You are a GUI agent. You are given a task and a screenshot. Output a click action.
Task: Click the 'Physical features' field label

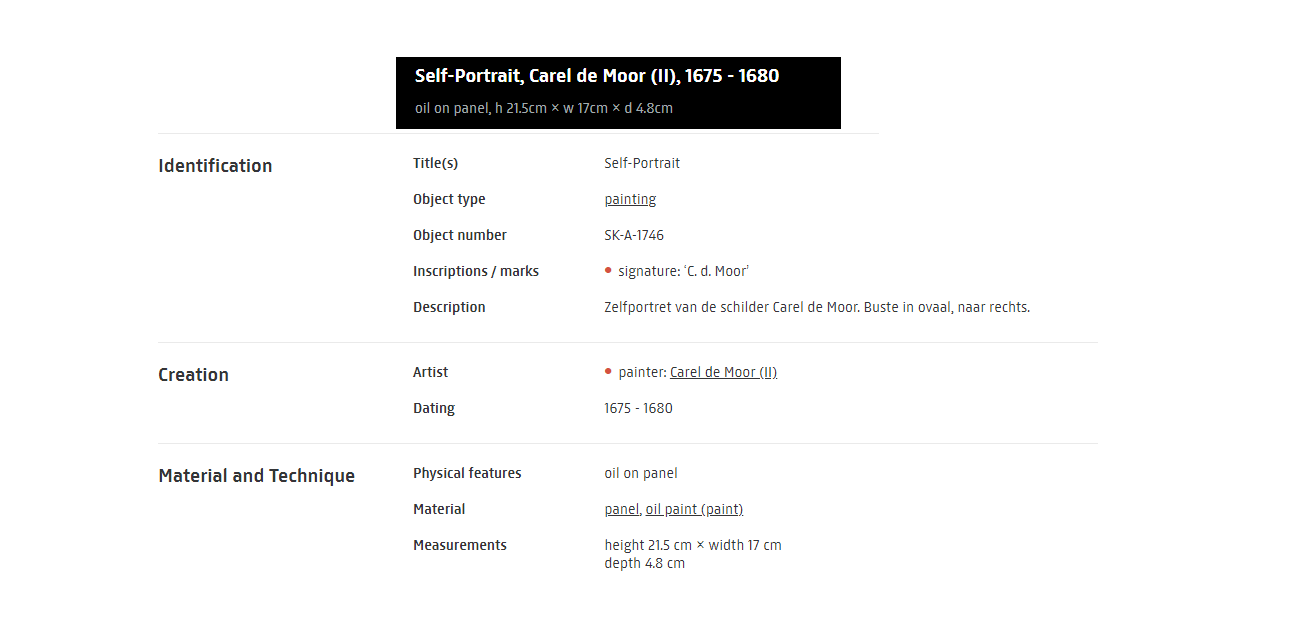(467, 473)
